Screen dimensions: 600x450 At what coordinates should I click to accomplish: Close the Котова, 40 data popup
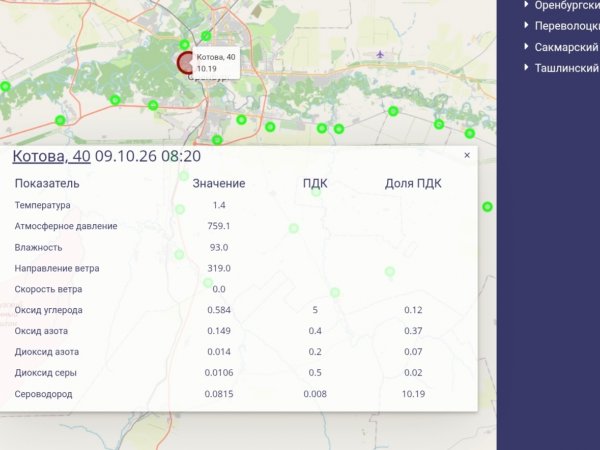point(467,155)
